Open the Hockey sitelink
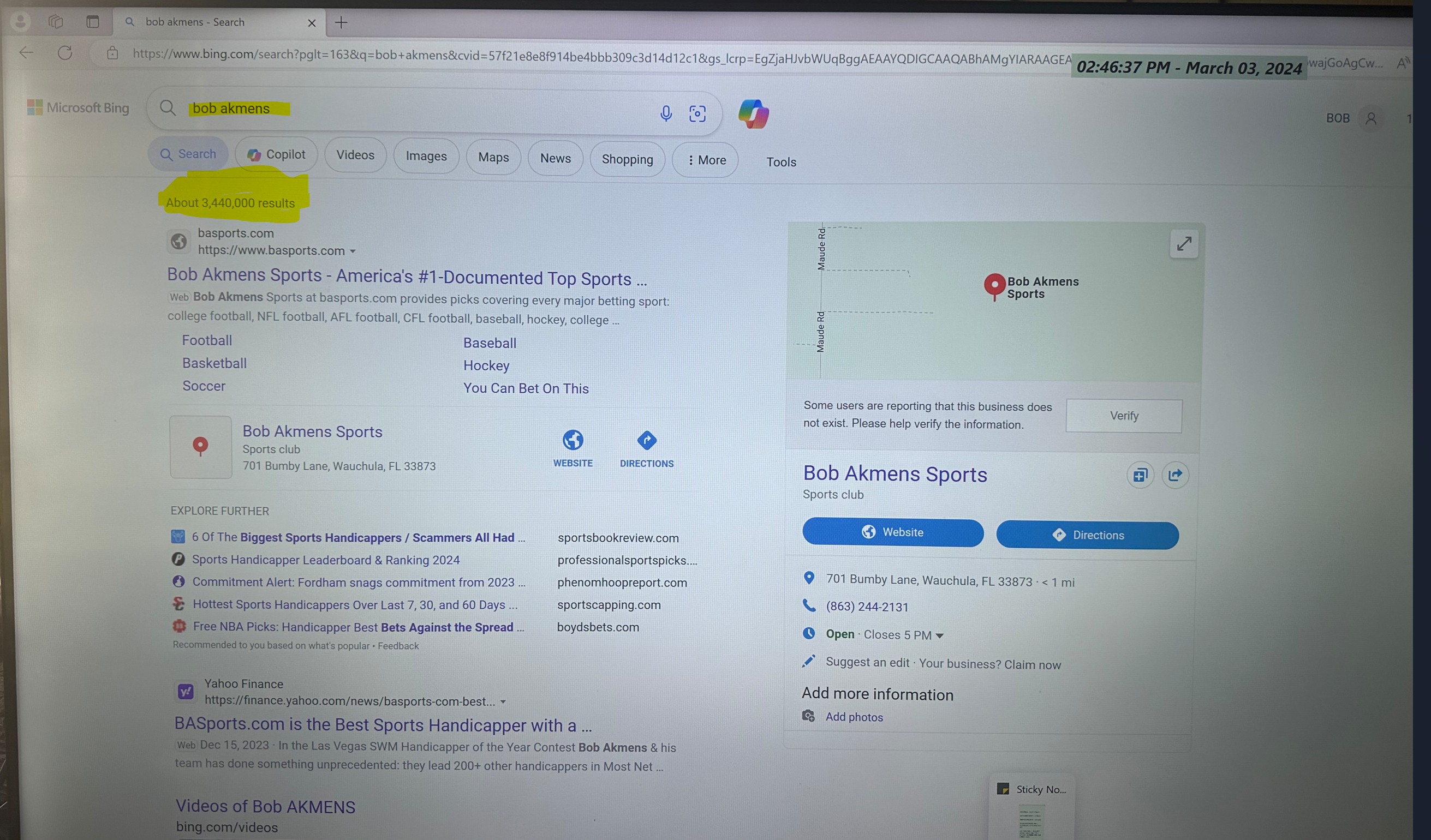 click(486, 365)
